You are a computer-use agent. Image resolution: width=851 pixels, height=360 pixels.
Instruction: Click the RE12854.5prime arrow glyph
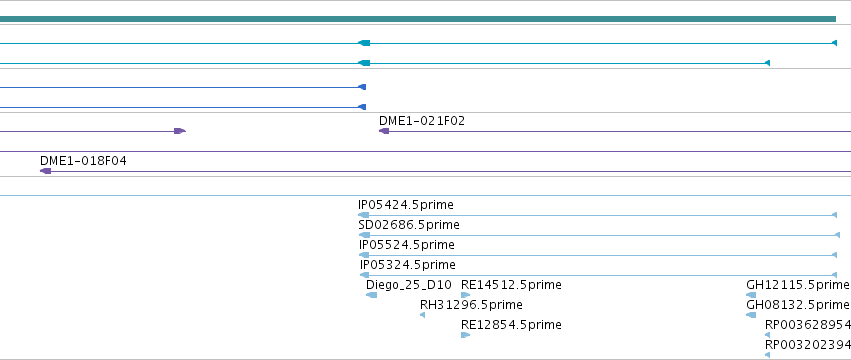[465, 335]
